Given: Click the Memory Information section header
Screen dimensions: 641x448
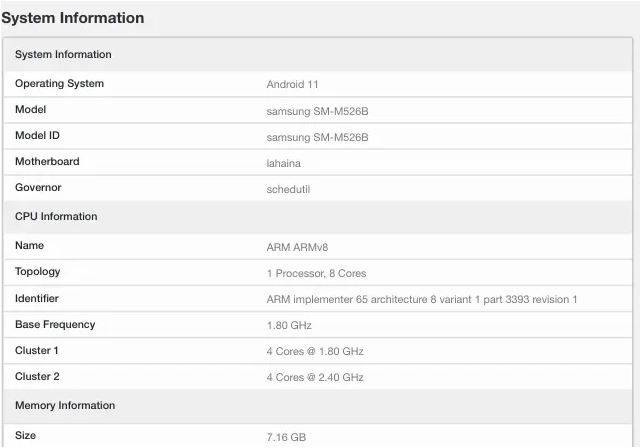Looking at the screenshot, I should click(65, 405).
